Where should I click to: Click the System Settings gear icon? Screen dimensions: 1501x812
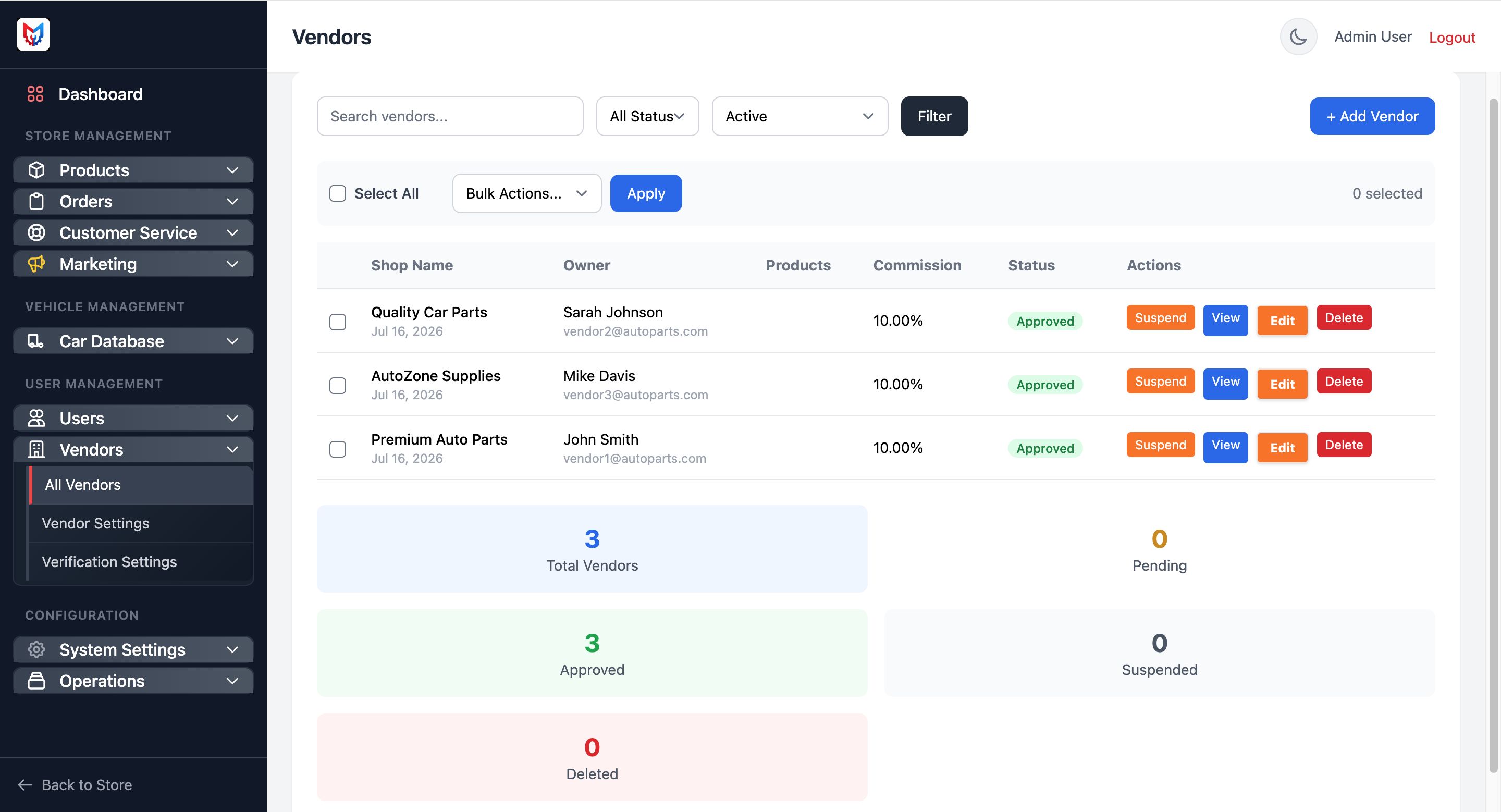[36, 649]
